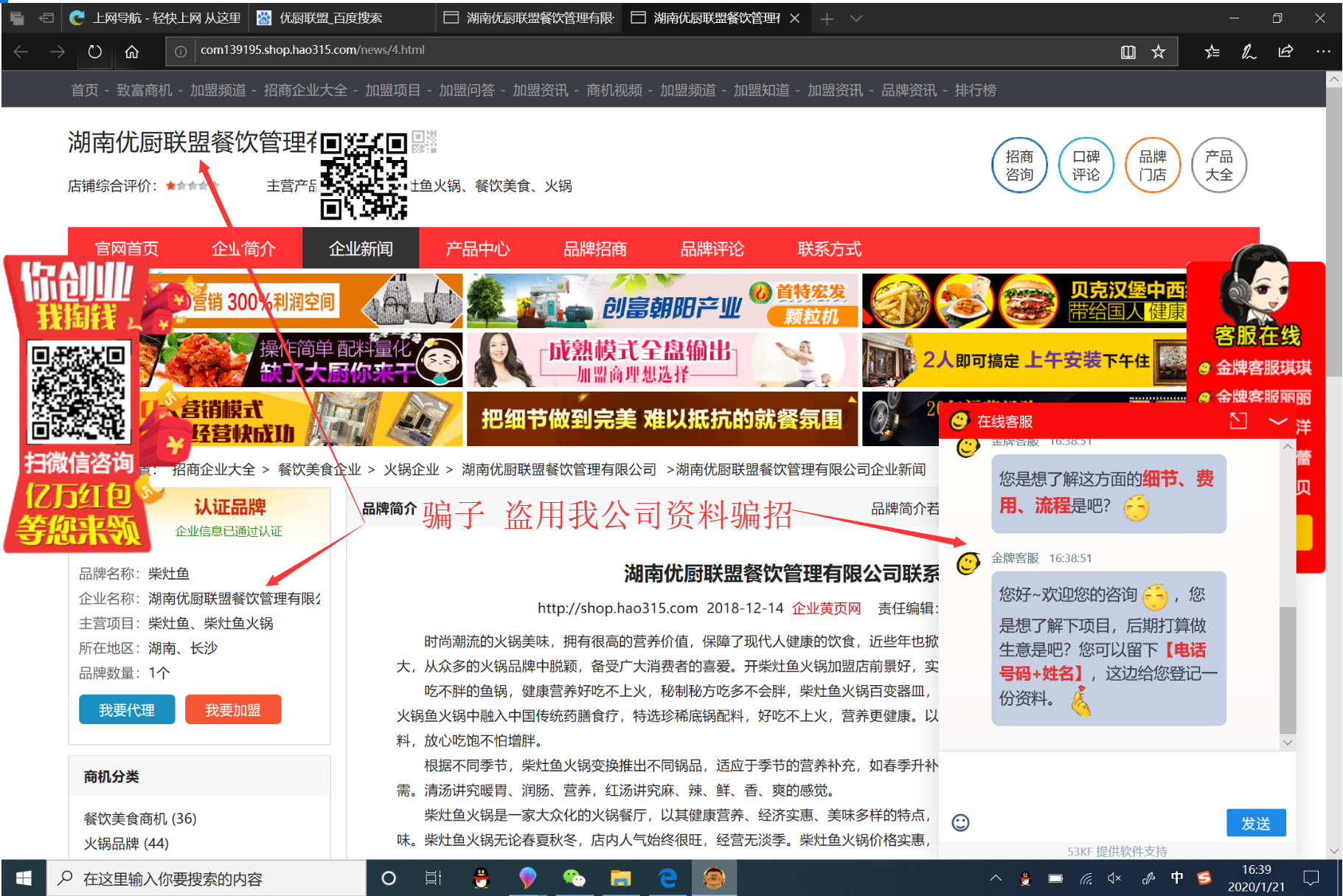This screenshot has height=896, width=1343.
Task: Go to the browser home page icon
Action: pyautogui.click(x=132, y=52)
